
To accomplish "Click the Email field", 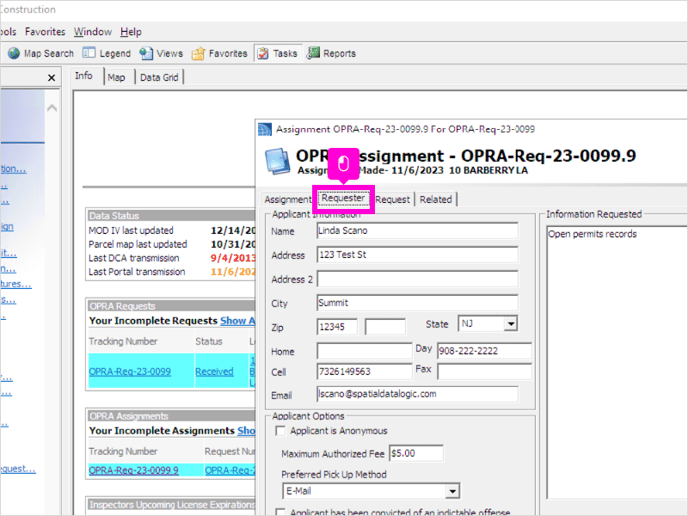I will tap(417, 394).
